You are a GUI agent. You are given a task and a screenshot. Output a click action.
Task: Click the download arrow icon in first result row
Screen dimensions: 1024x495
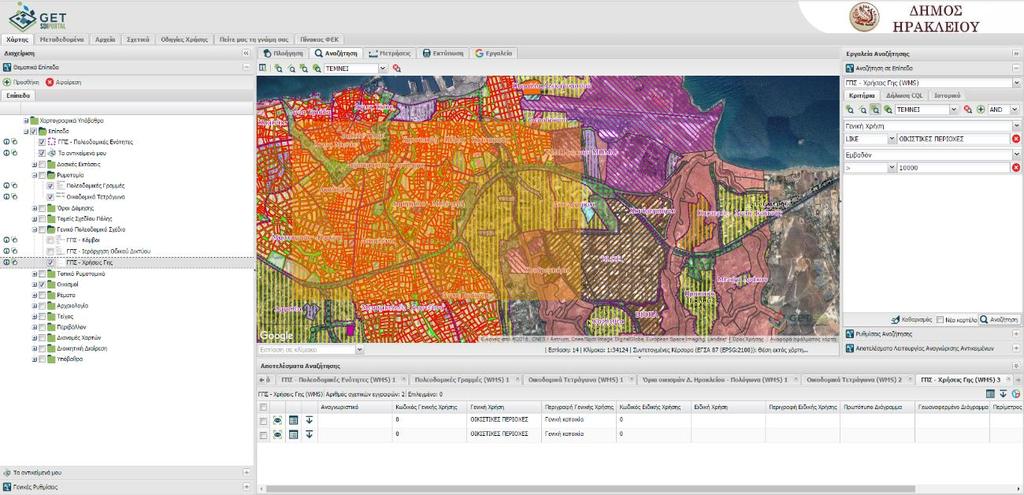tap(309, 419)
